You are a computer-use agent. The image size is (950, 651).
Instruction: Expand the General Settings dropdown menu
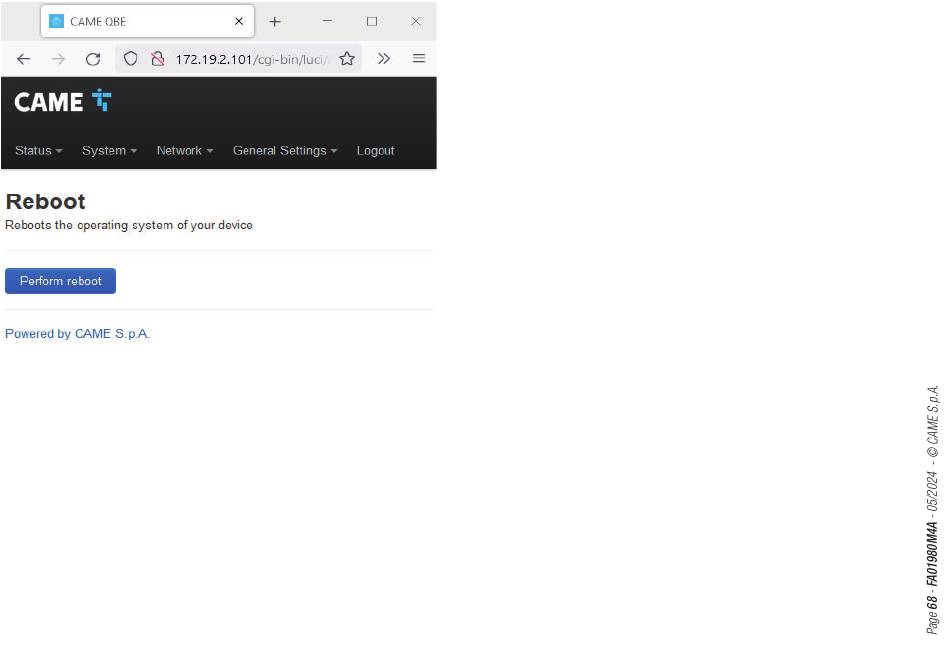(x=285, y=150)
